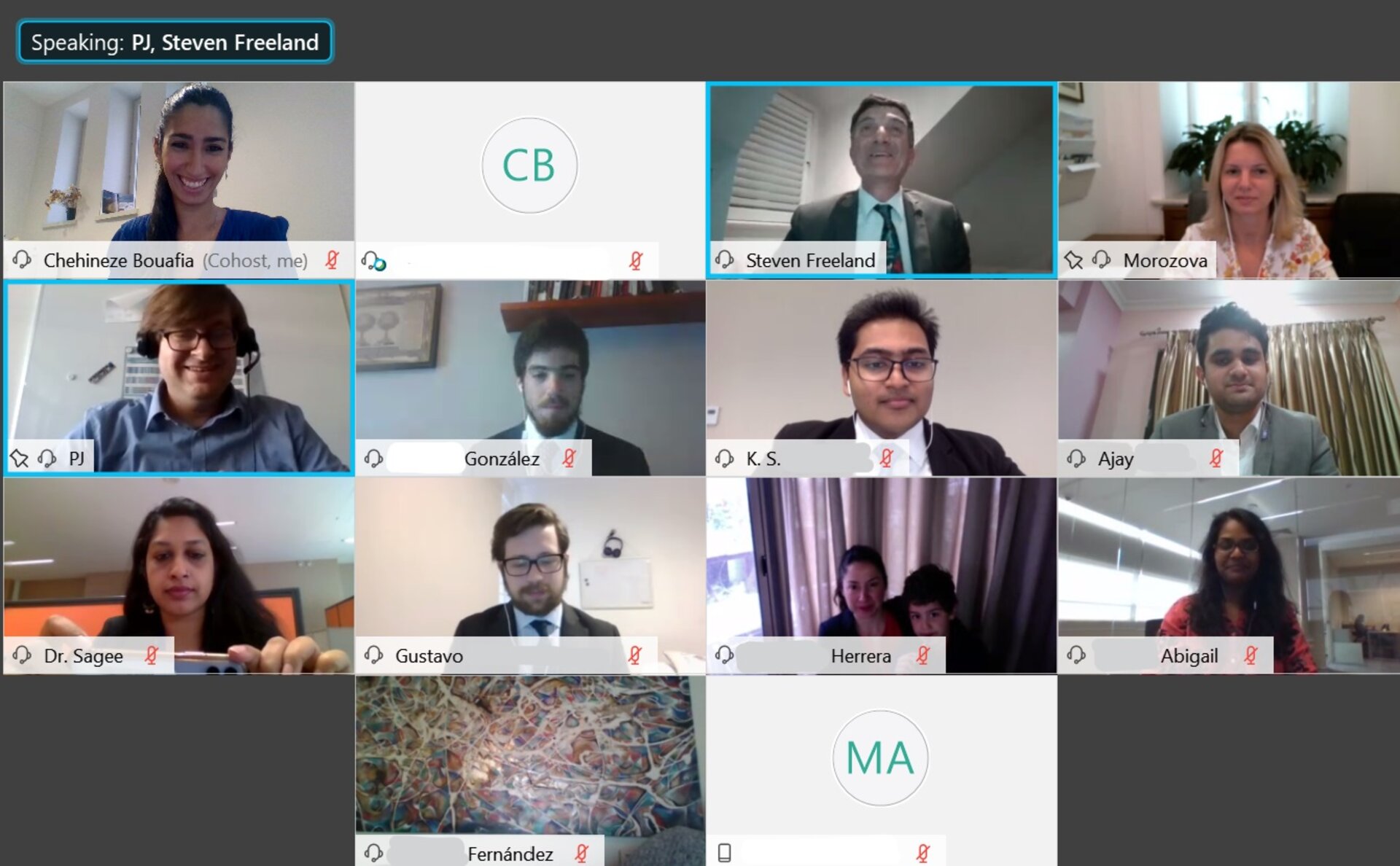Click the pin icon on Morozova's tile

(1073, 260)
